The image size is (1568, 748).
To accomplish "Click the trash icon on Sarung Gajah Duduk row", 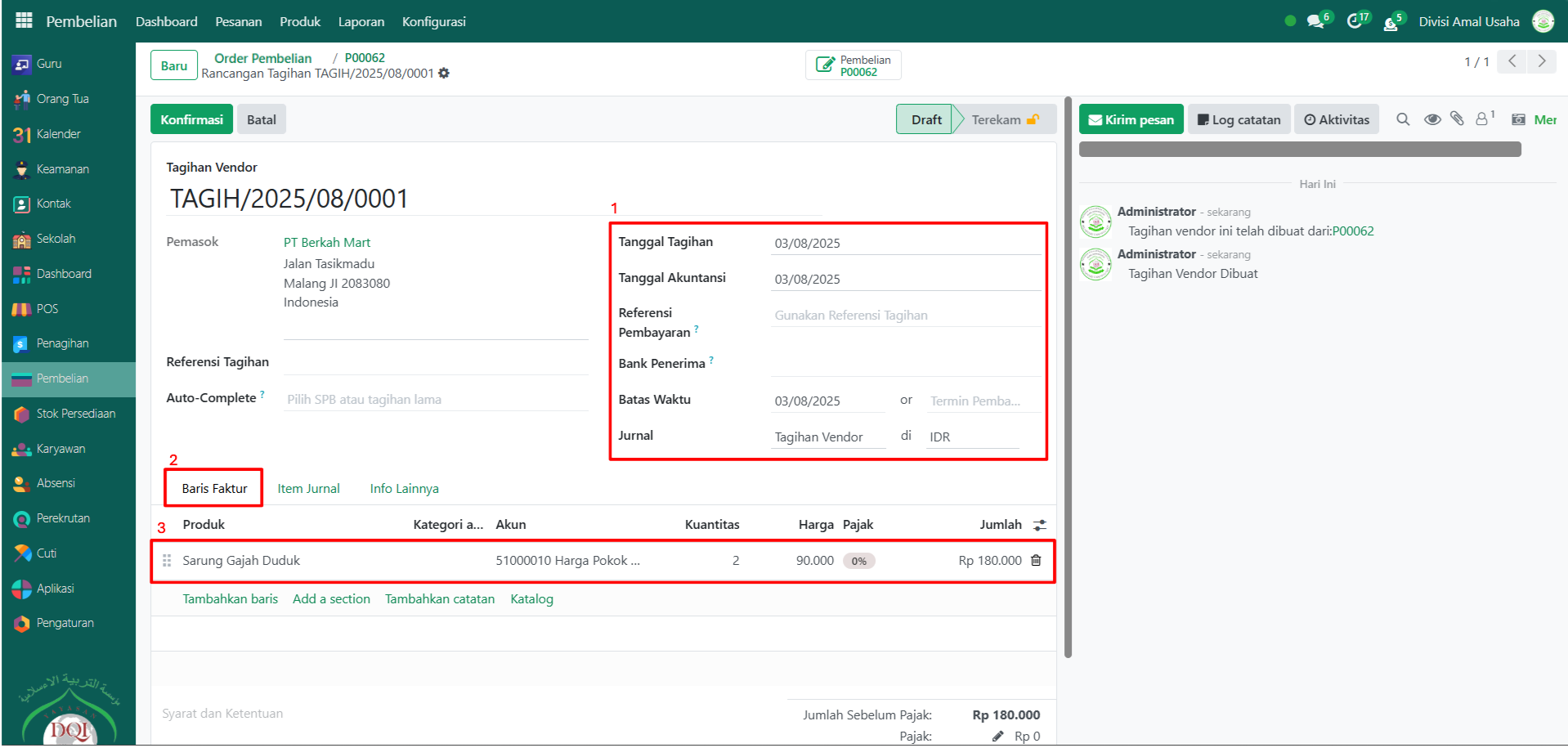I will (1036, 561).
